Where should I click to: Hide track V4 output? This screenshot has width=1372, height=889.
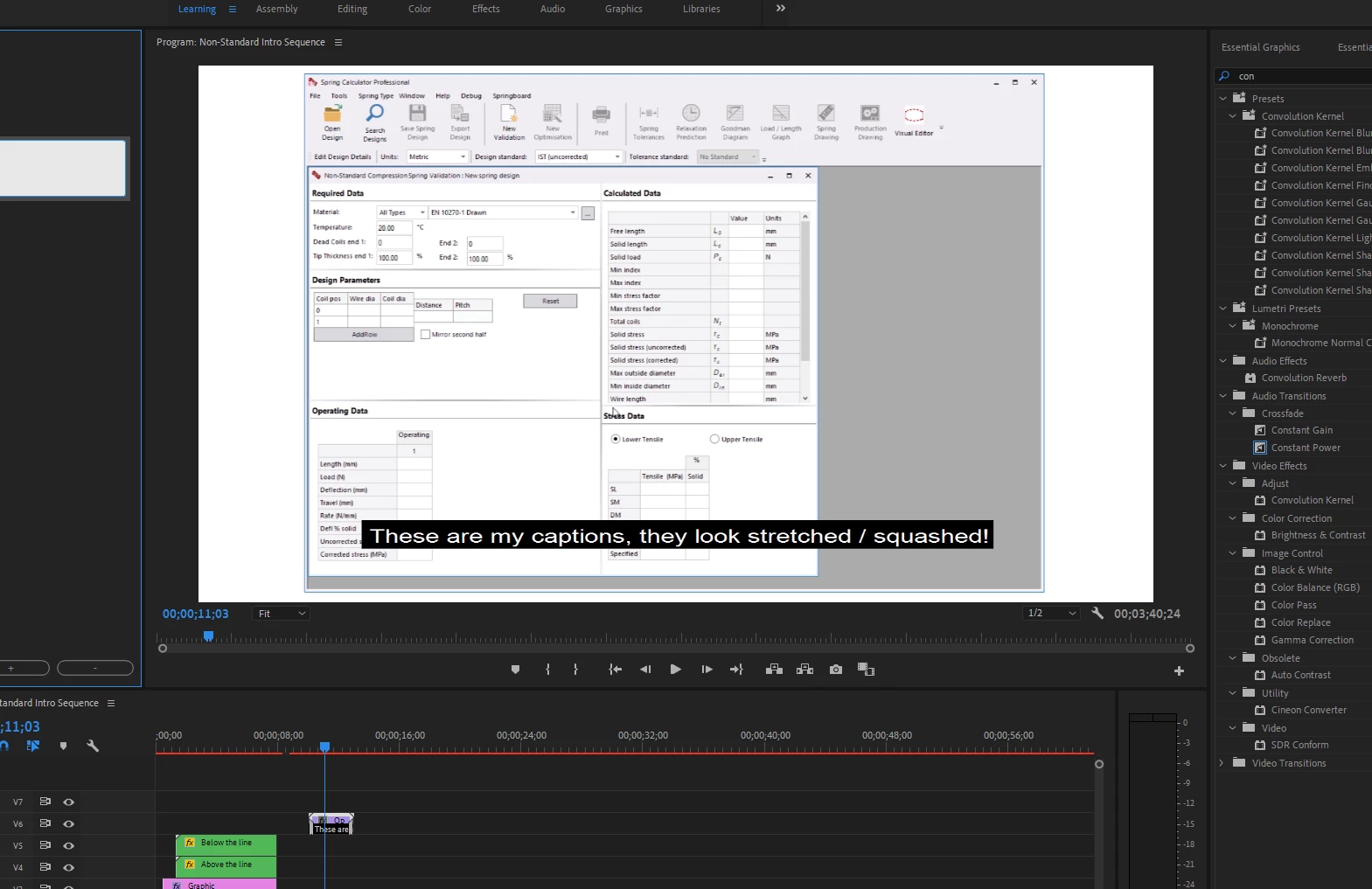pos(68,867)
